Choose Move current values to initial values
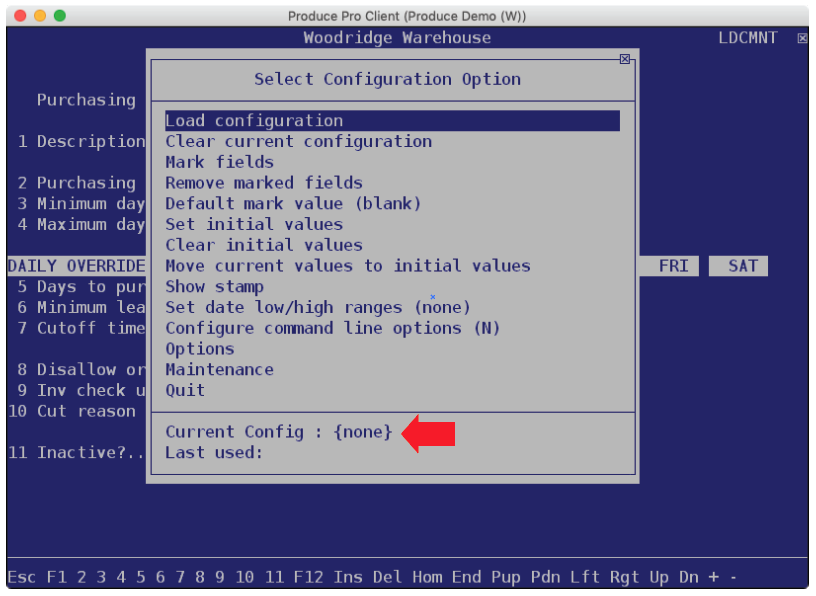Viewport: 816px width, 596px height. 348,266
